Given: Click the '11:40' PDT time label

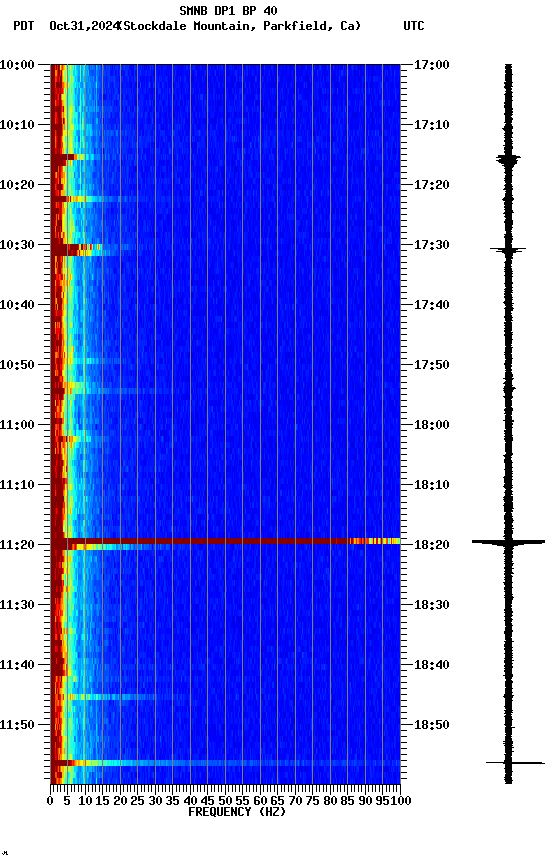Looking at the screenshot, I should [17, 666].
